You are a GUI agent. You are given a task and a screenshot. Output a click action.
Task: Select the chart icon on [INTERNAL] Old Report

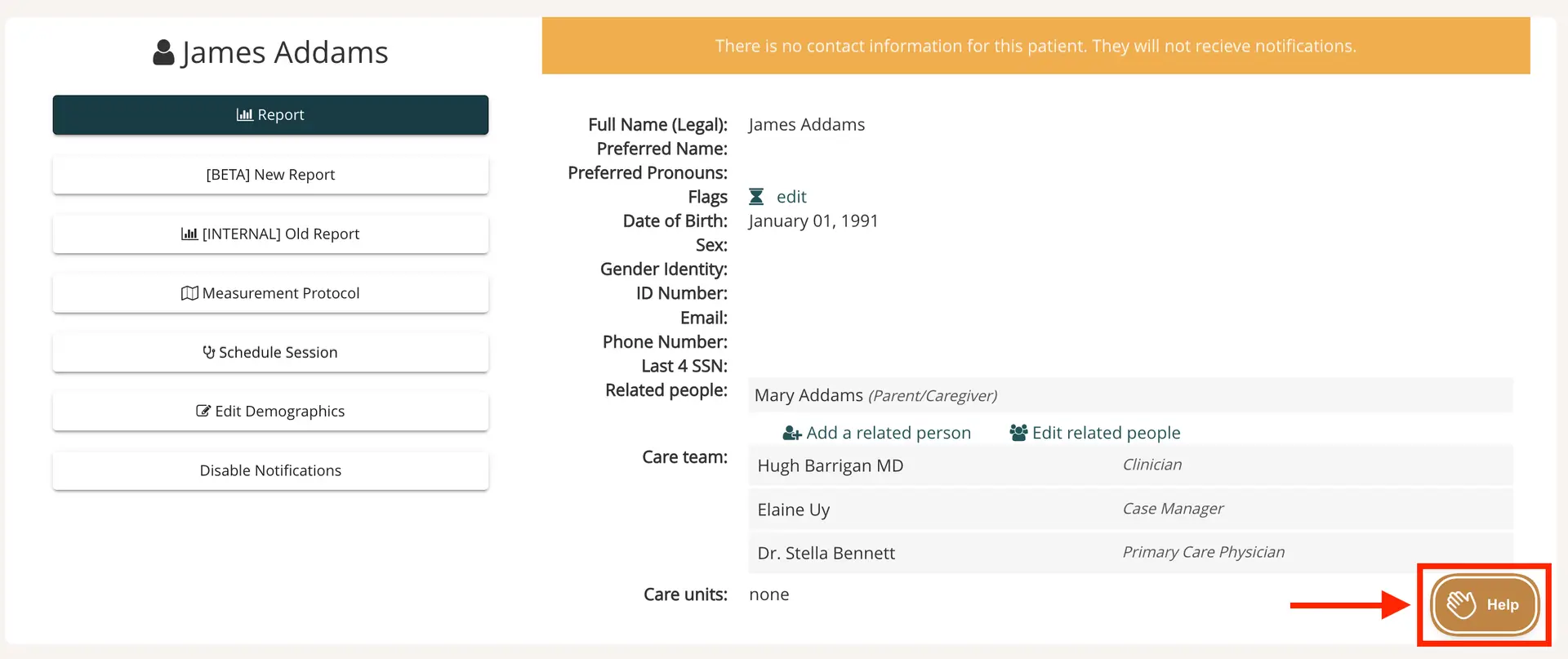point(189,234)
